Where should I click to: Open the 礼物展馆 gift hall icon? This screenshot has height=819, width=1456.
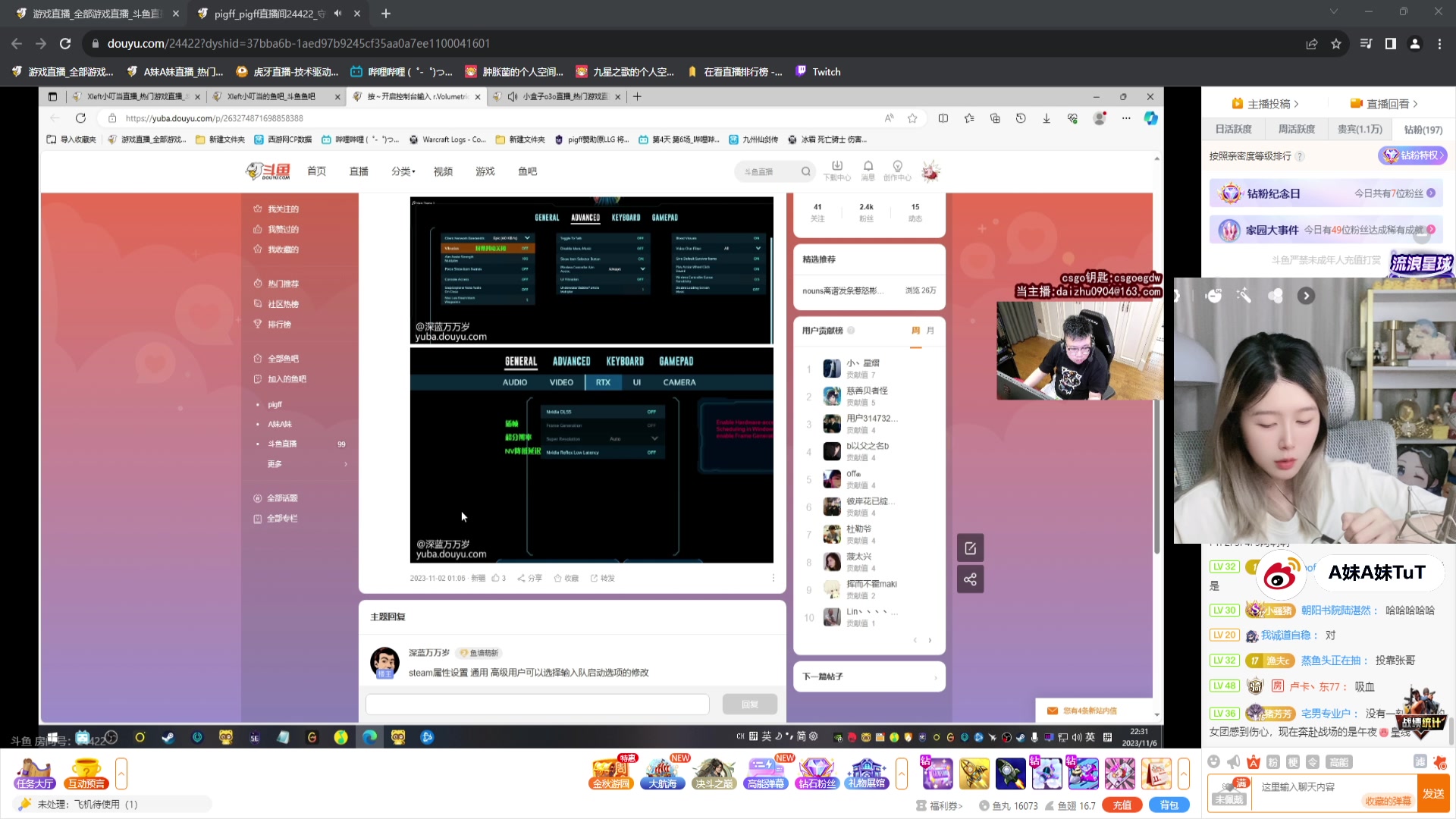pyautogui.click(x=868, y=773)
